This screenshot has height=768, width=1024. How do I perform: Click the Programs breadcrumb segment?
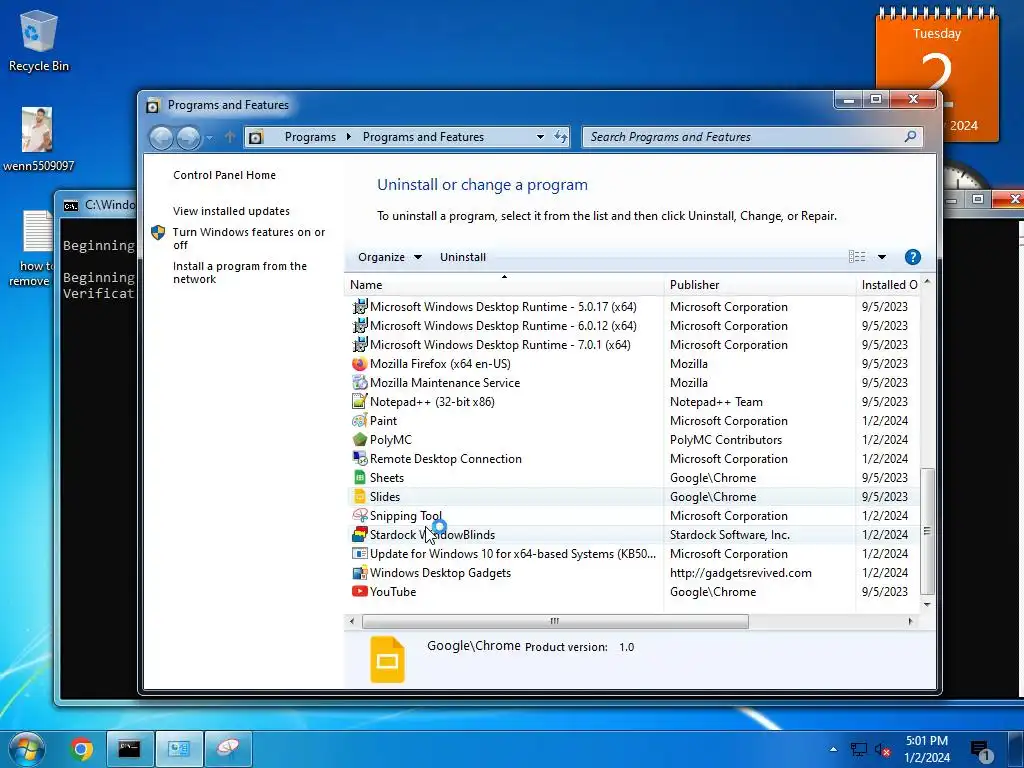pyautogui.click(x=310, y=136)
